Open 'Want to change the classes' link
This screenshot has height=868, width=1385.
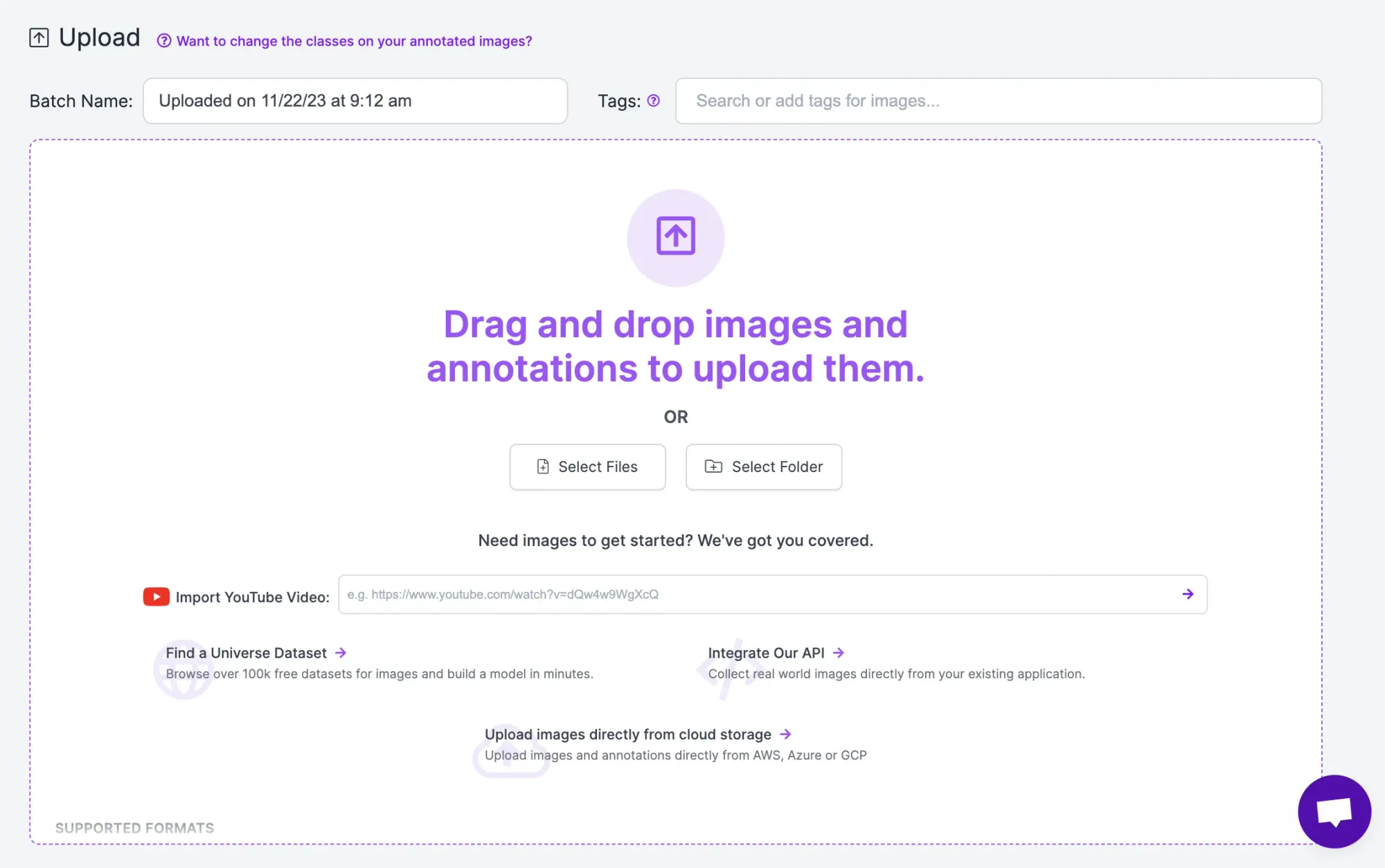(354, 41)
